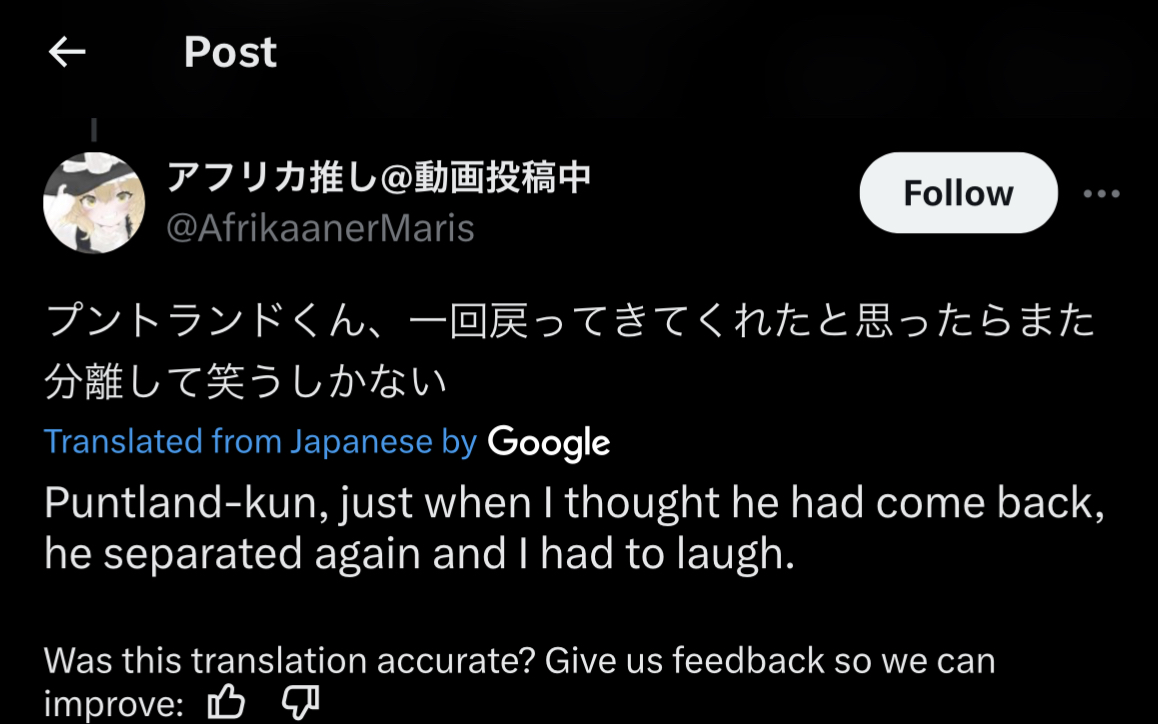This screenshot has height=724, width=1158.
Task: Rate the translation with thumbs down
Action: pos(300,702)
